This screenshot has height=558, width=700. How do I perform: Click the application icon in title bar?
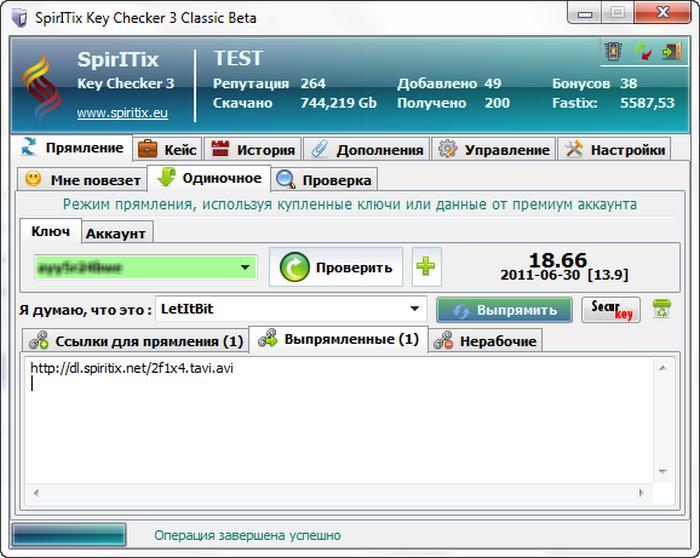20,18
